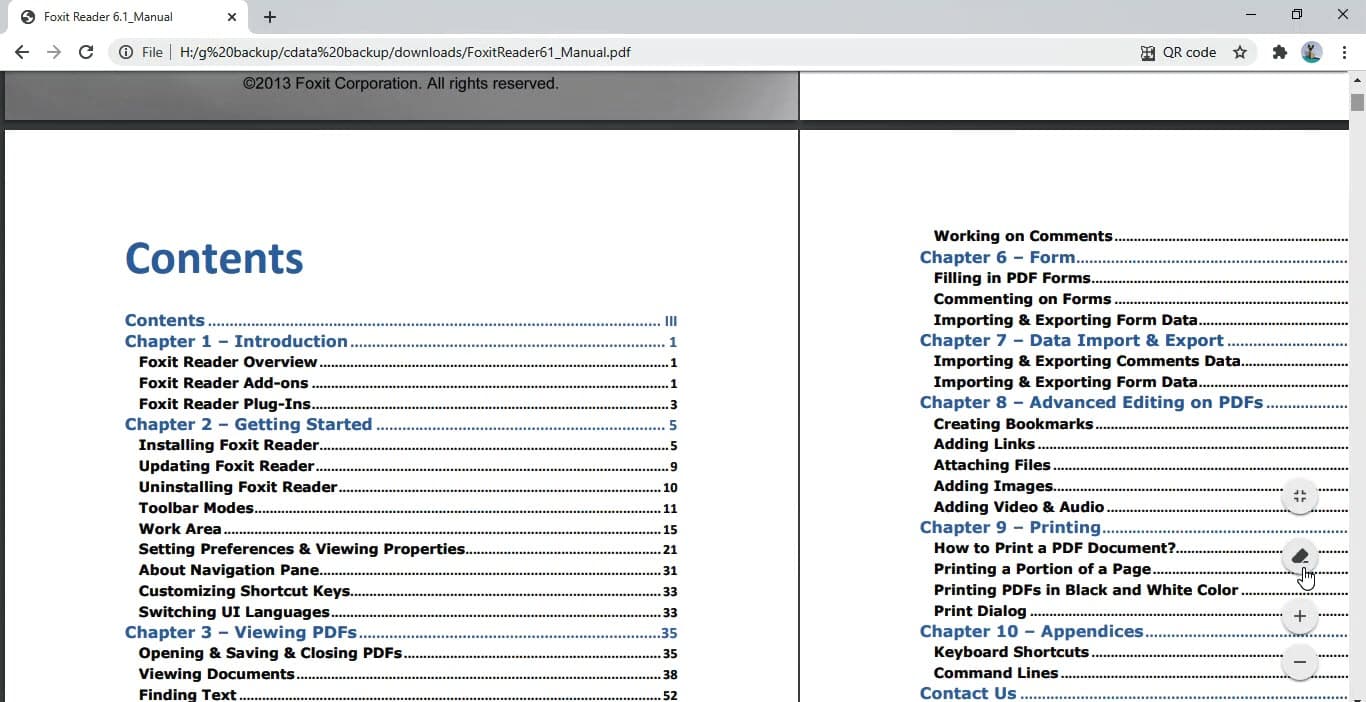Click the forward navigation arrow

coord(54,52)
